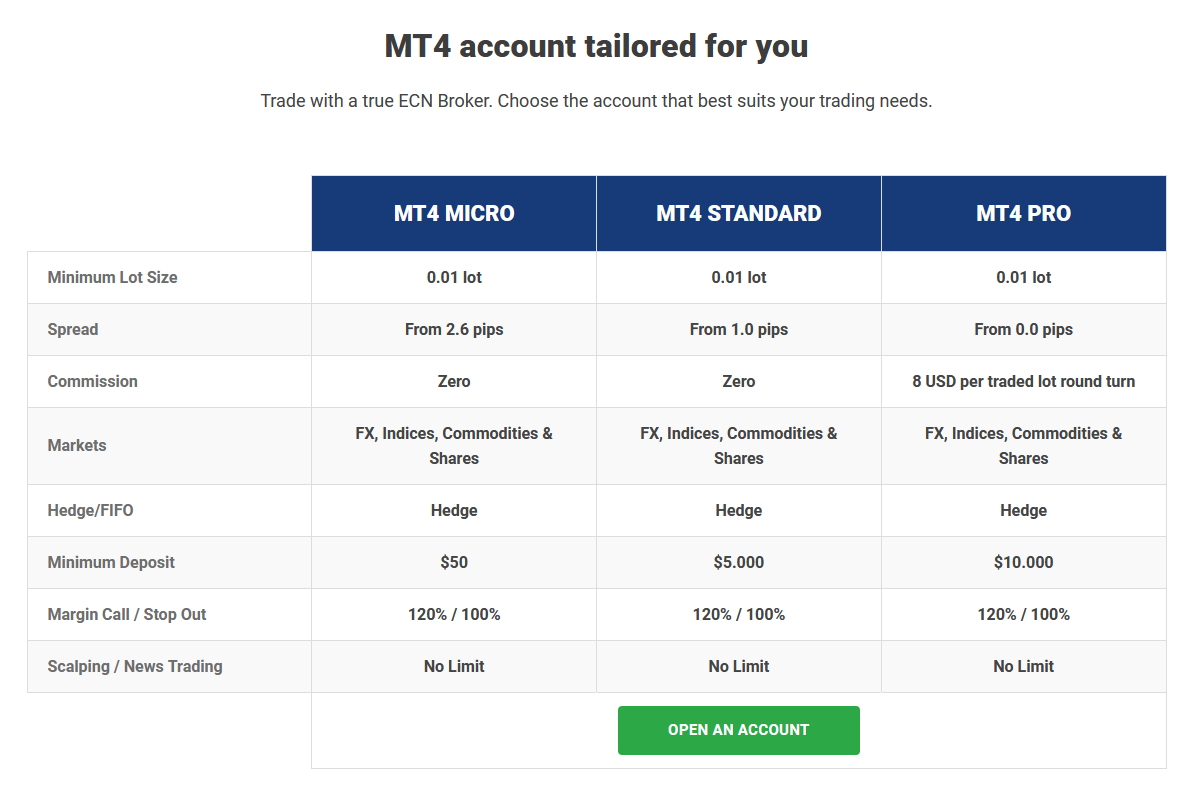Click the $50 minimum deposit cell
Image resolution: width=1199 pixels, height=808 pixels.
click(454, 563)
